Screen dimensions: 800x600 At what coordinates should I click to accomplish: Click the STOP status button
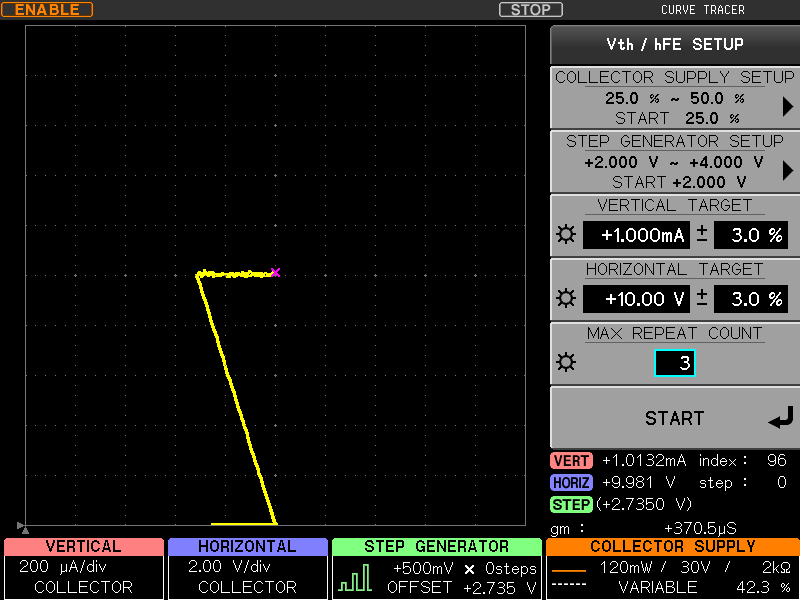tap(531, 10)
